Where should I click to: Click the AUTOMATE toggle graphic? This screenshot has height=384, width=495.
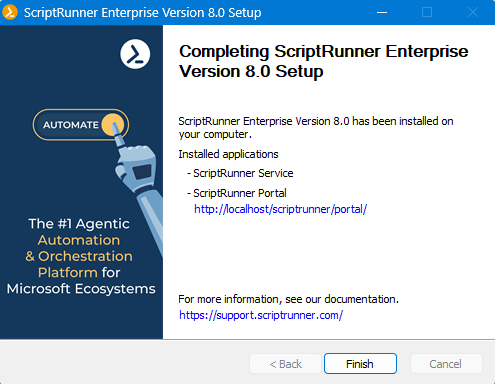pyautogui.click(x=81, y=125)
